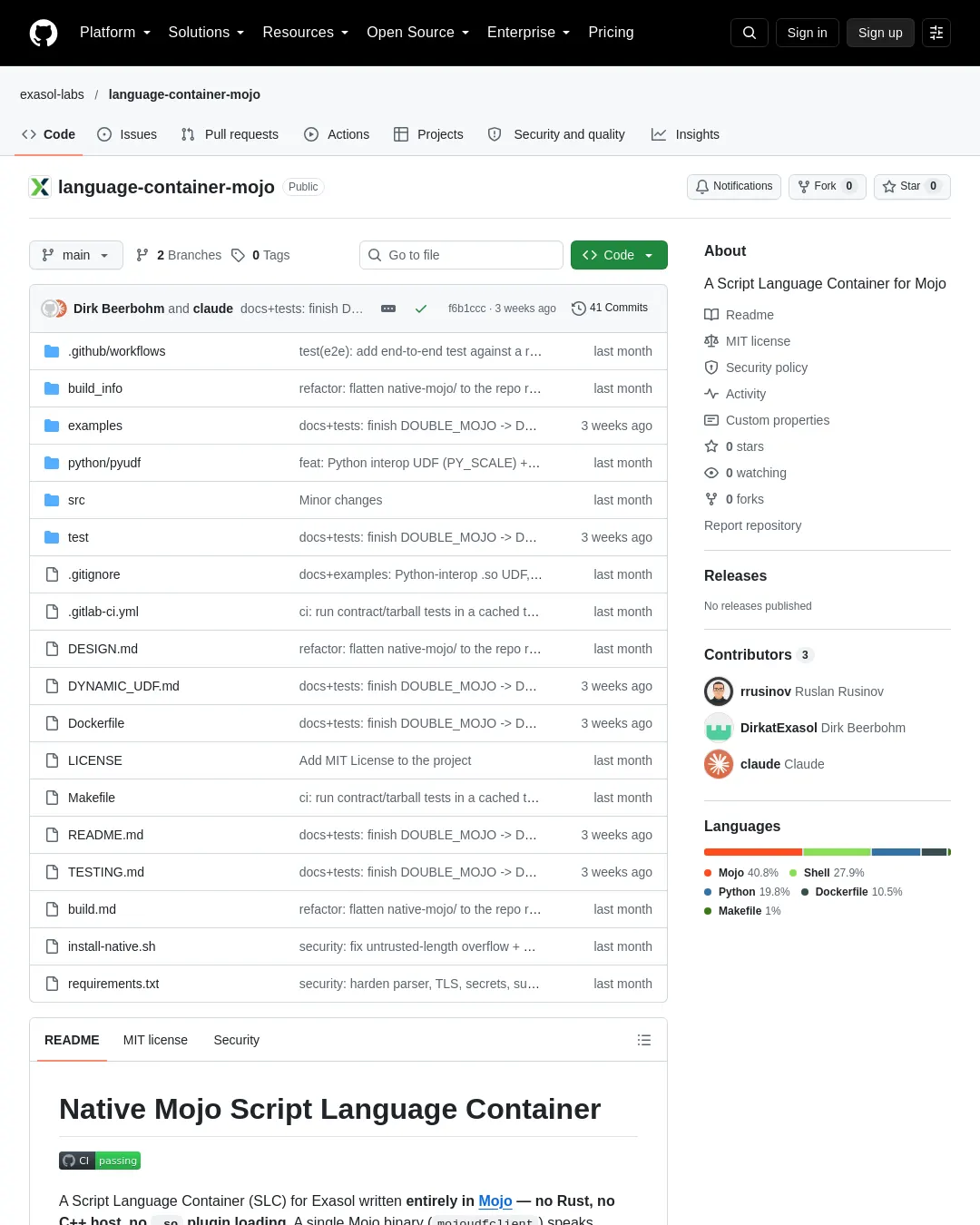
Task: Click the Security policy shield icon
Action: click(x=711, y=367)
